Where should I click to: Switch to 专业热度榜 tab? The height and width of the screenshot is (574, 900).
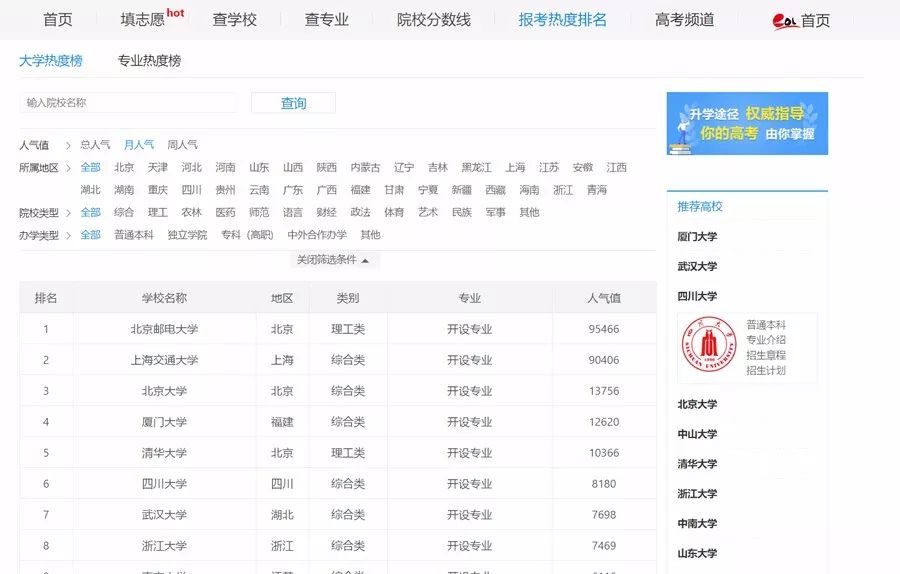tap(149, 61)
